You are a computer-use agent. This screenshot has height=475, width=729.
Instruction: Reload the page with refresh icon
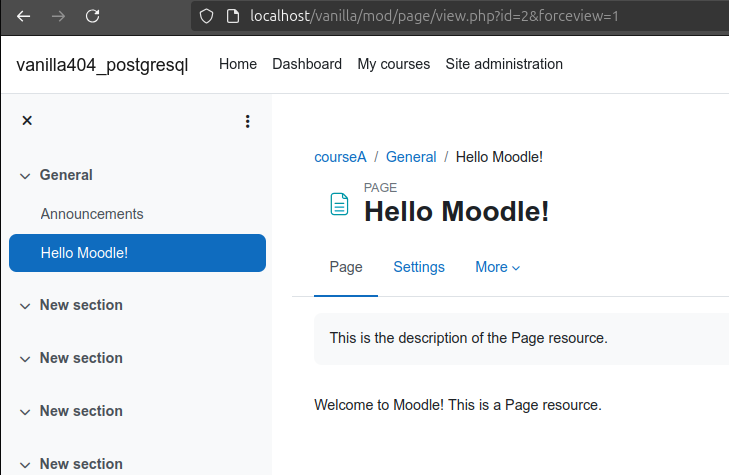tap(93, 16)
